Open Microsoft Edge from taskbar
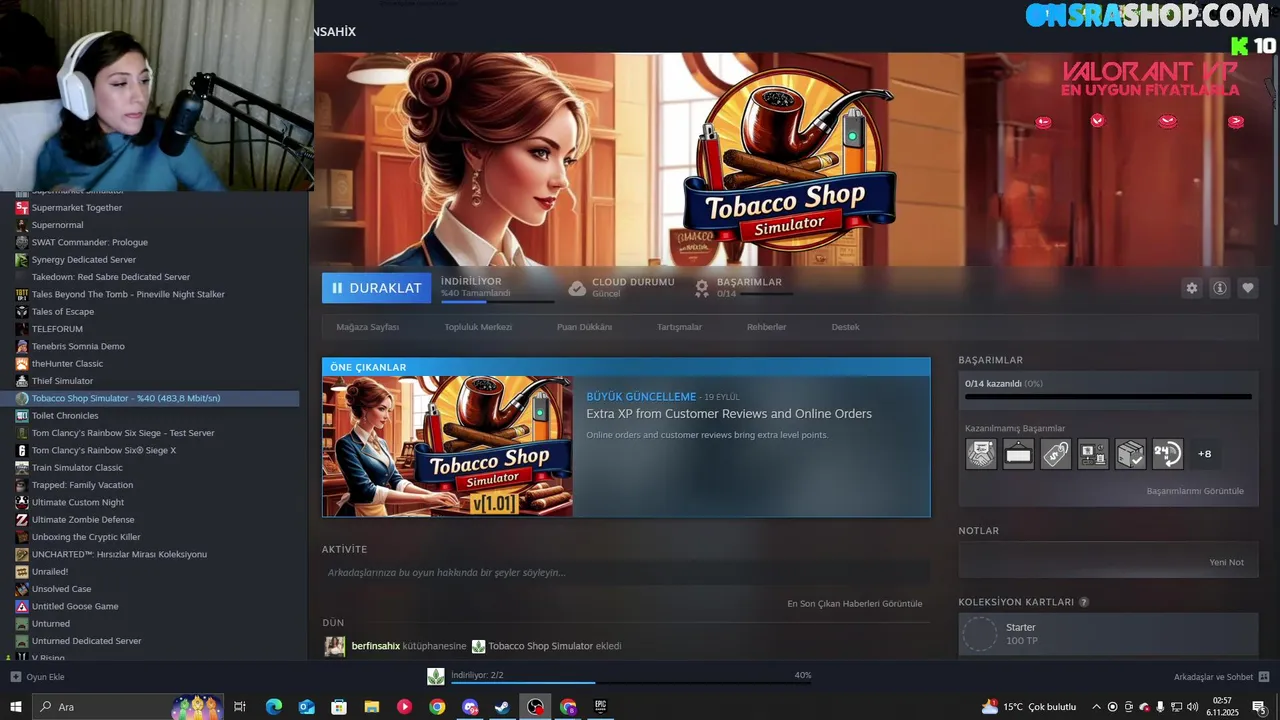Viewport: 1280px width, 720px height. pos(273,707)
